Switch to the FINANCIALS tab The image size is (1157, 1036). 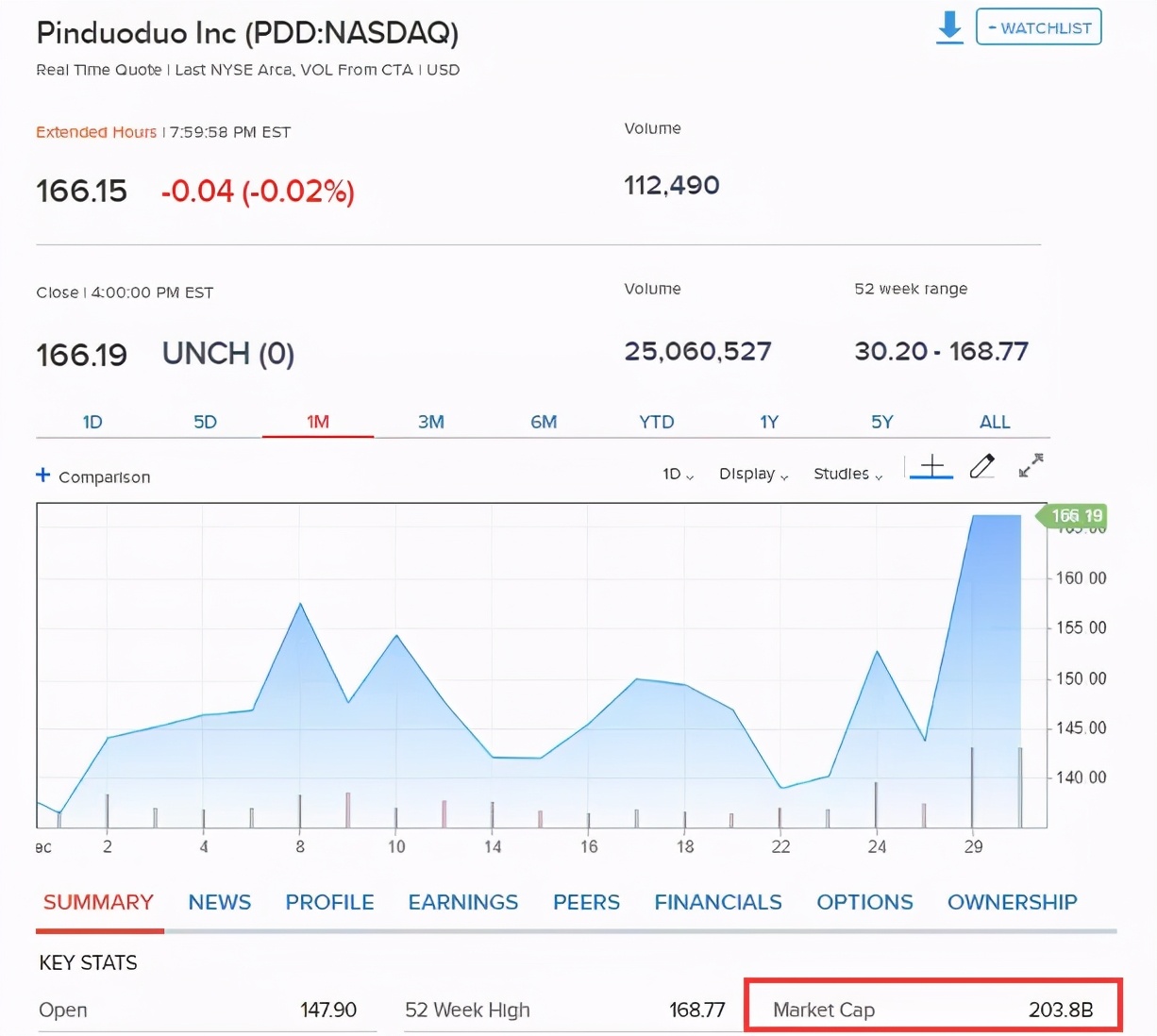pyautogui.click(x=718, y=903)
